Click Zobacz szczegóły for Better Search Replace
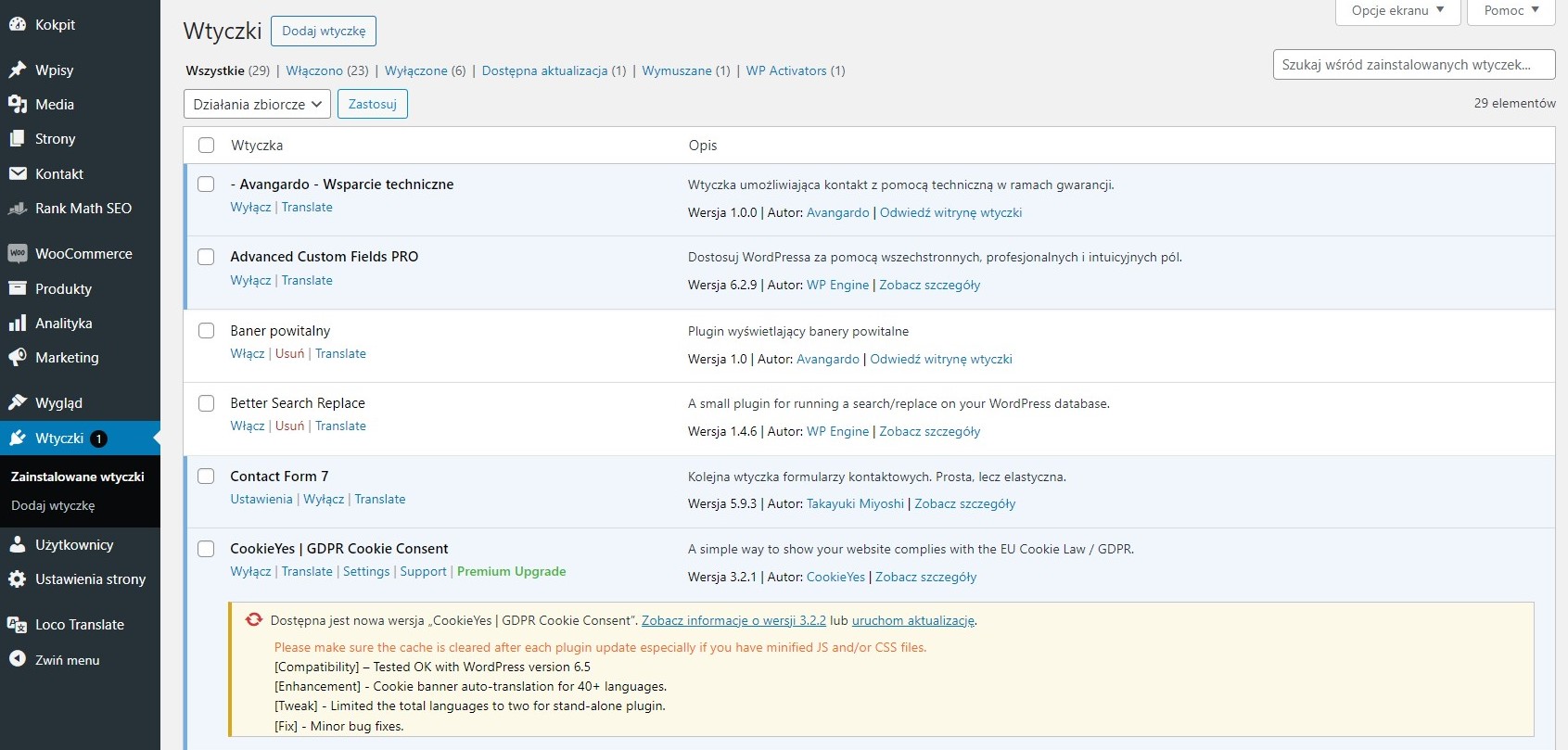The width and height of the screenshot is (1568, 750). 929,432
